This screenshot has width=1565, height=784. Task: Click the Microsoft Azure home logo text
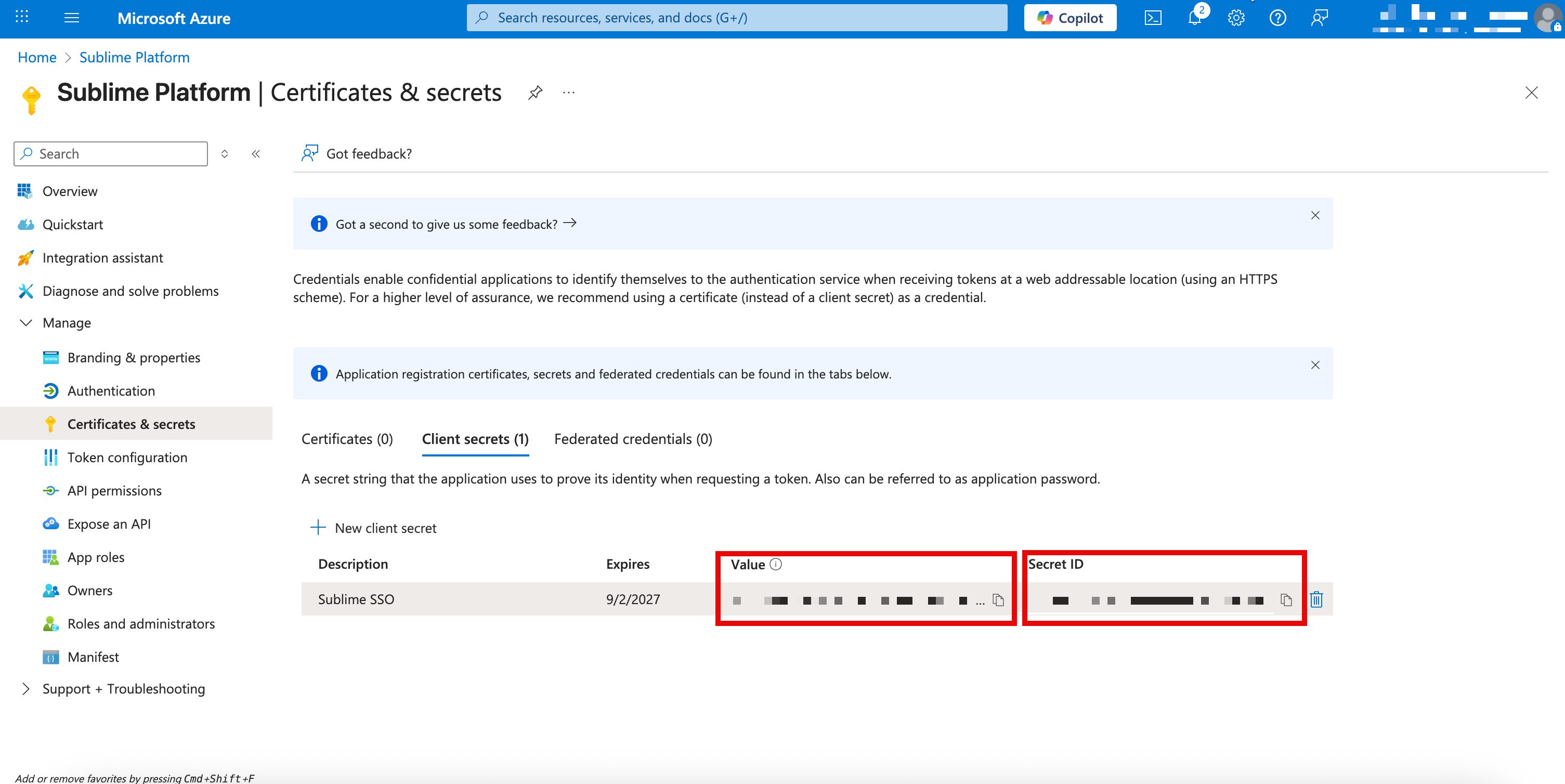pos(174,18)
